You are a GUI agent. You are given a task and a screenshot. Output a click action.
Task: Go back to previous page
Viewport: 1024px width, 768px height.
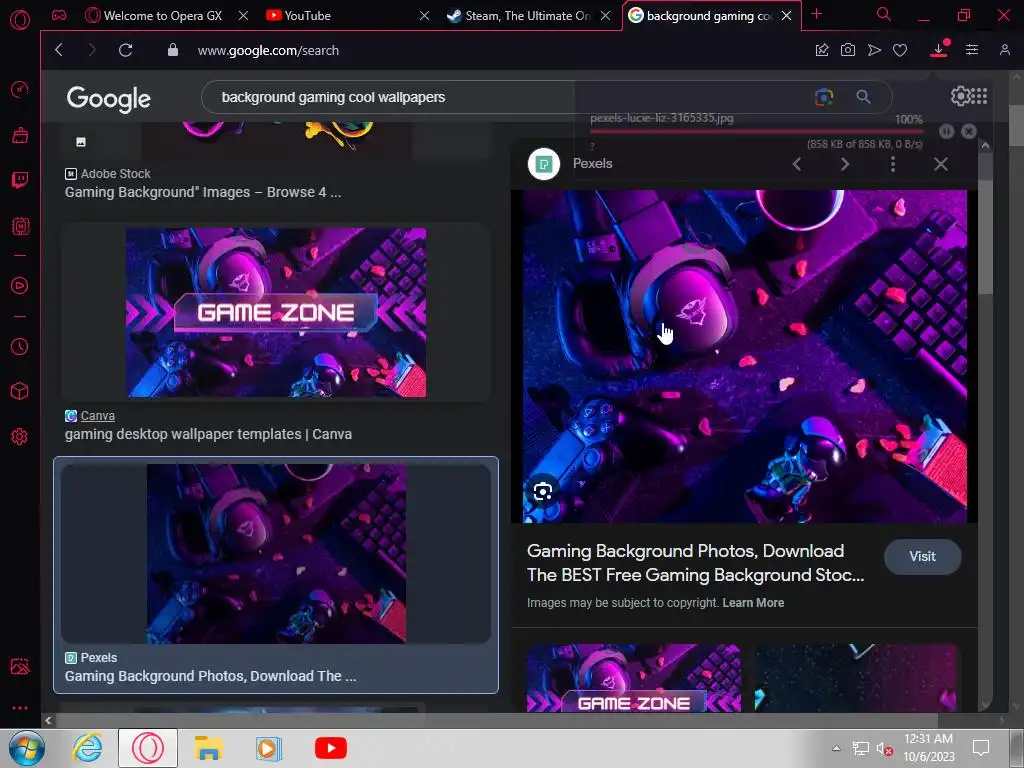tap(59, 50)
